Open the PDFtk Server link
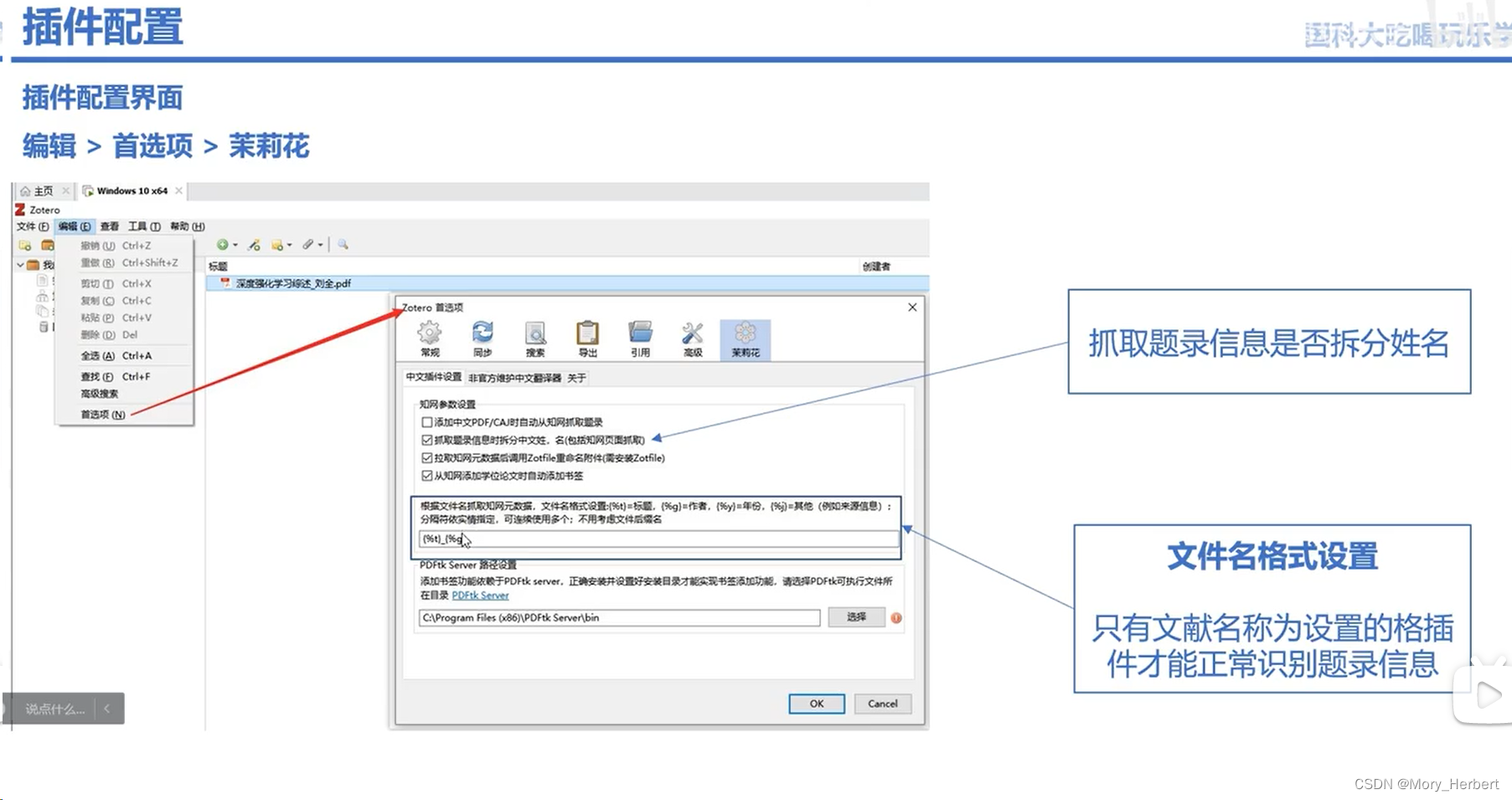This screenshot has width=1512, height=800. click(480, 596)
